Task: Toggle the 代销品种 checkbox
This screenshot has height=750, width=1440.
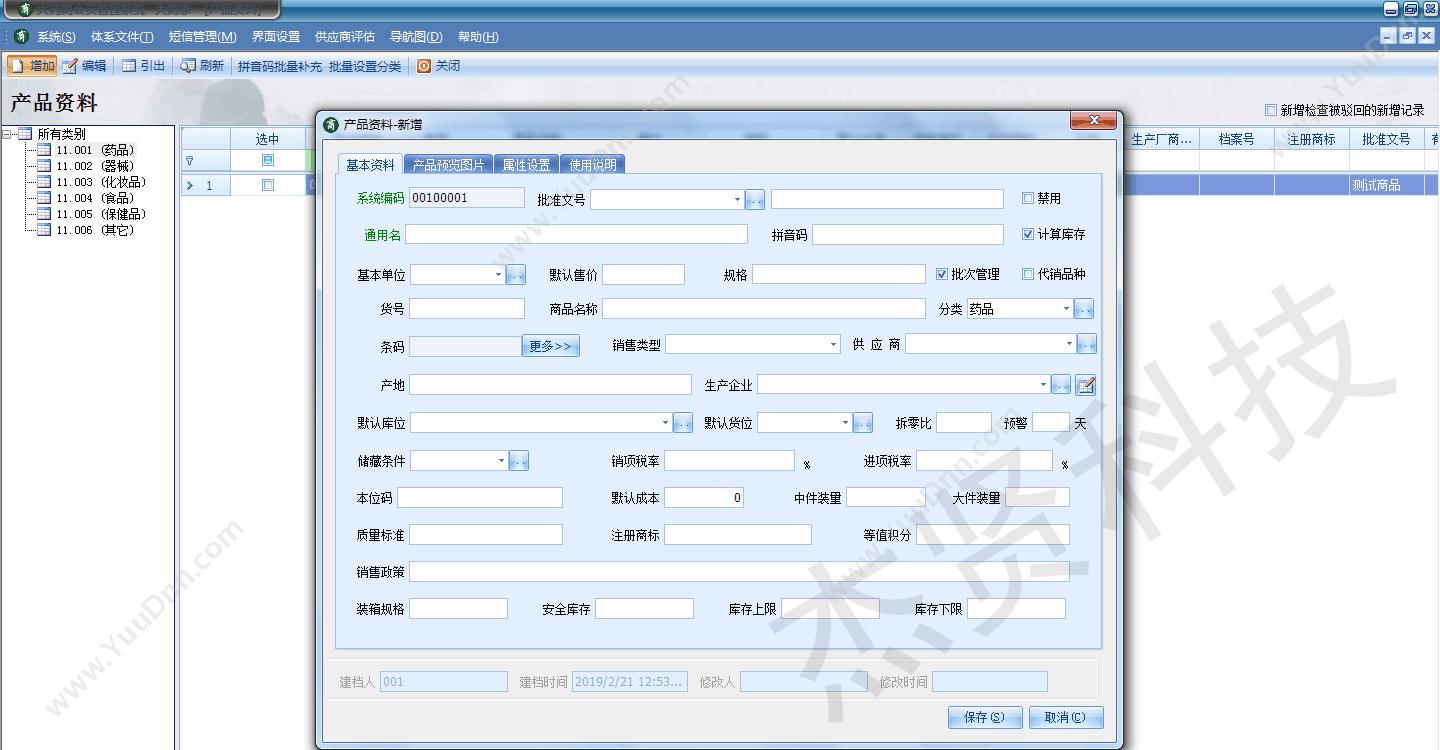Action: tap(1028, 274)
